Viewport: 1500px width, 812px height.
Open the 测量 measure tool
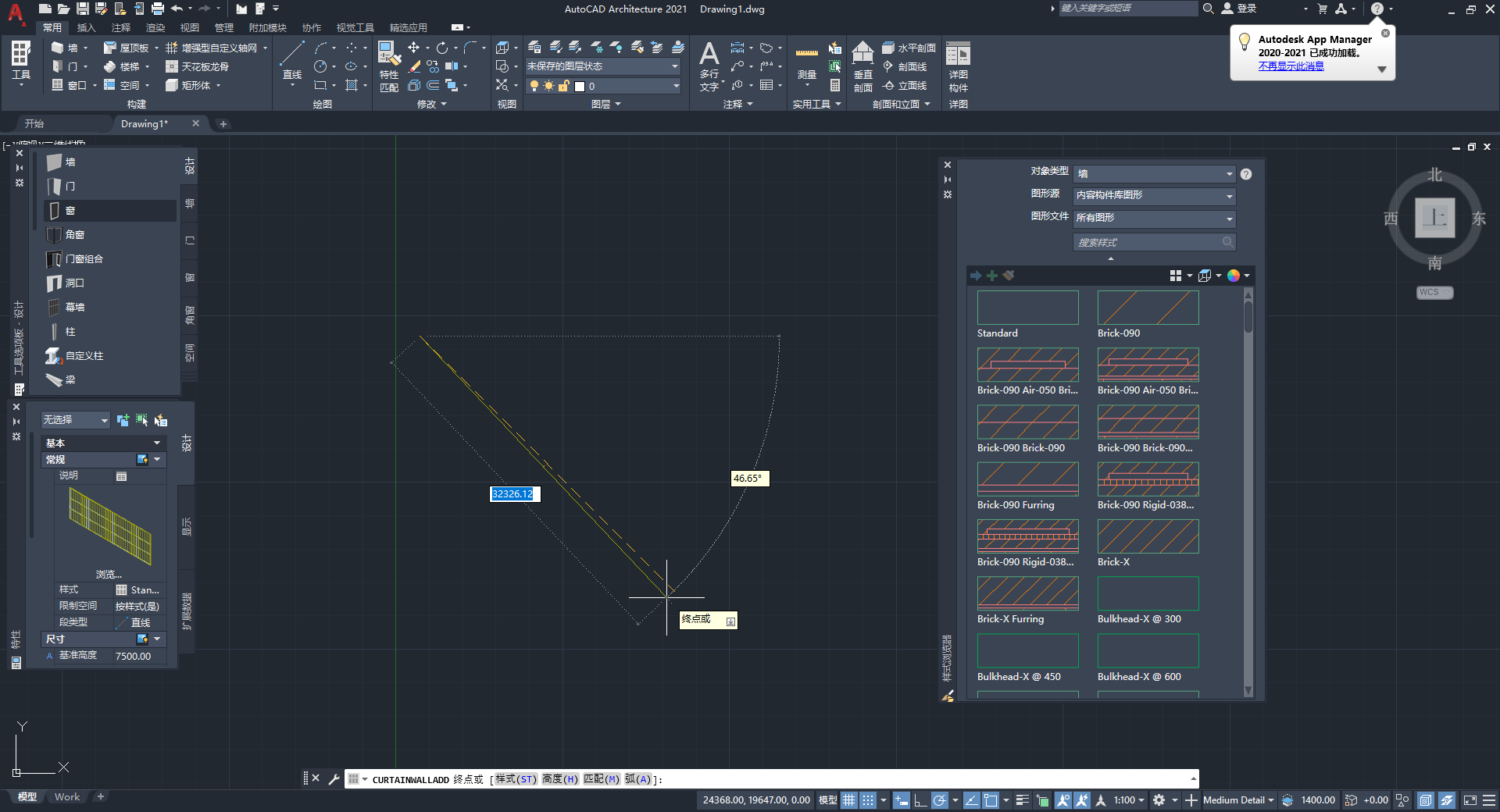pyautogui.click(x=807, y=62)
